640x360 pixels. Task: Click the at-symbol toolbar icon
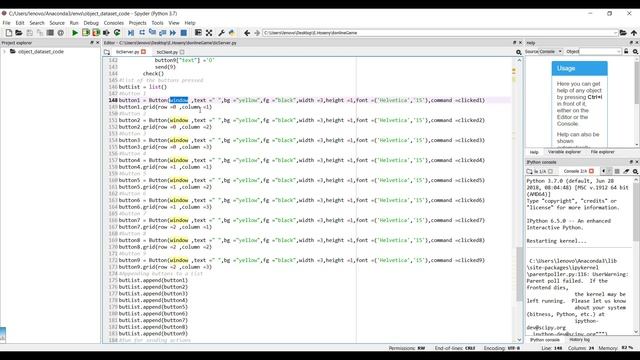coord(60,33)
